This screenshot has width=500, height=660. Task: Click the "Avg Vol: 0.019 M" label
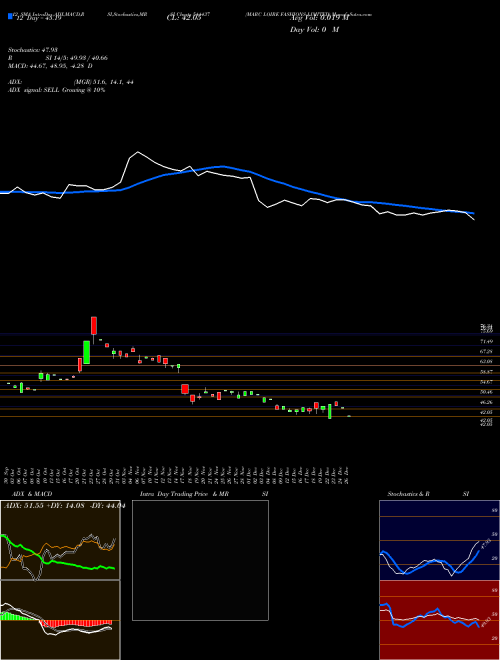[x=319, y=18]
